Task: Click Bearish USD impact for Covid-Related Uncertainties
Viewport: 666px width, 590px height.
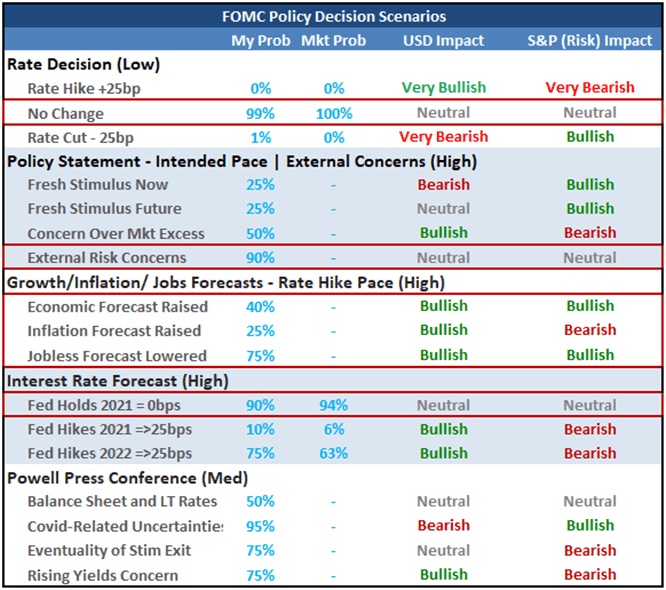Action: click(443, 526)
